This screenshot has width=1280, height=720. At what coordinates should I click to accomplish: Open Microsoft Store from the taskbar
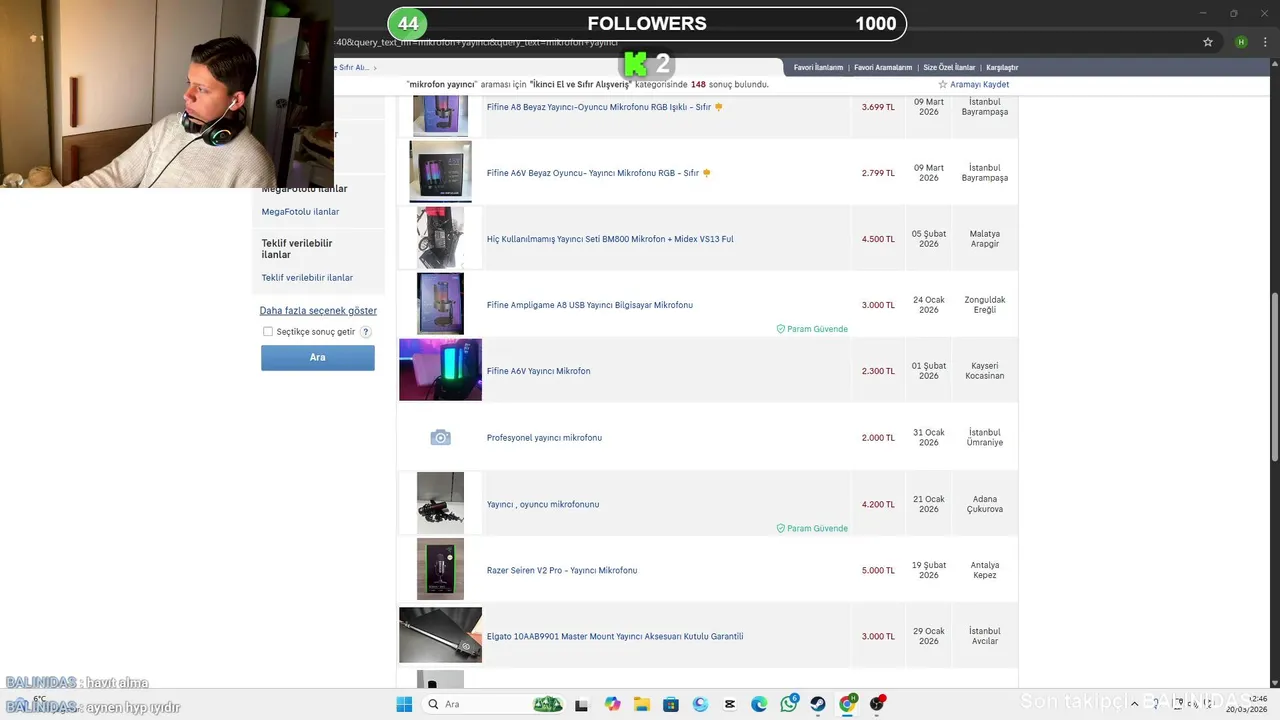pyautogui.click(x=671, y=704)
